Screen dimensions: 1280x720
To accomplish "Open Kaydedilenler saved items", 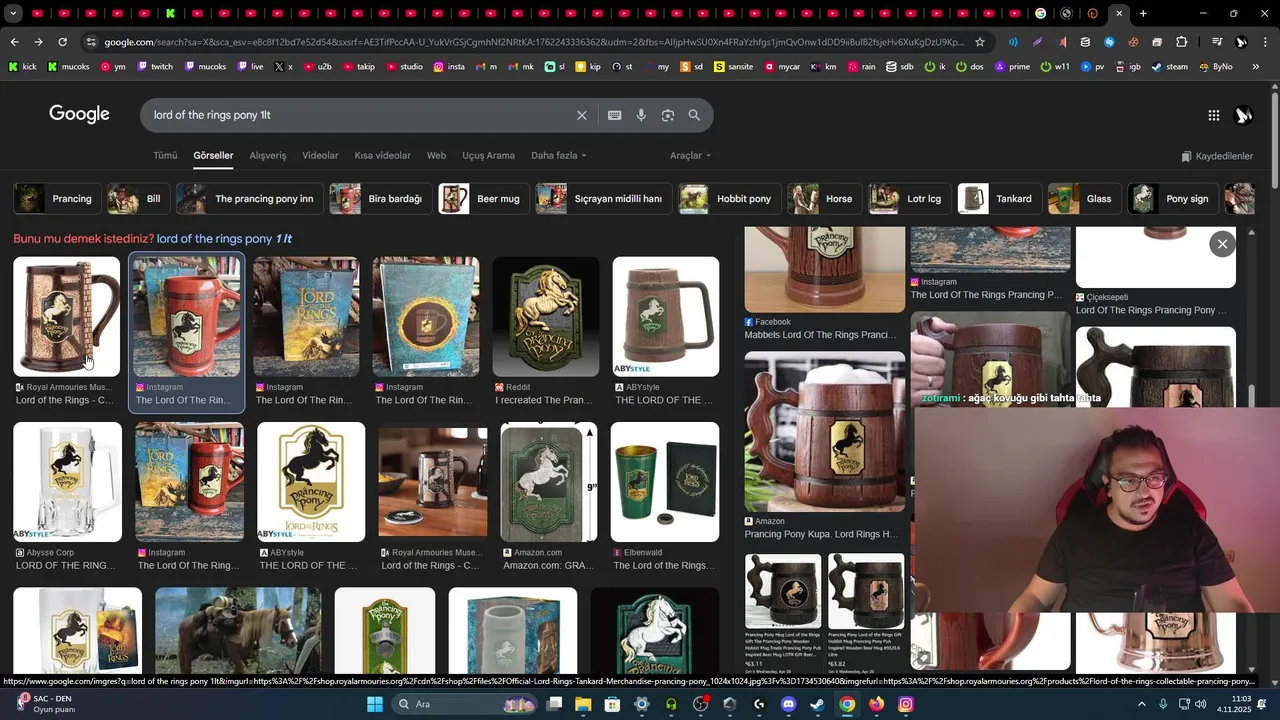I will coord(1217,156).
